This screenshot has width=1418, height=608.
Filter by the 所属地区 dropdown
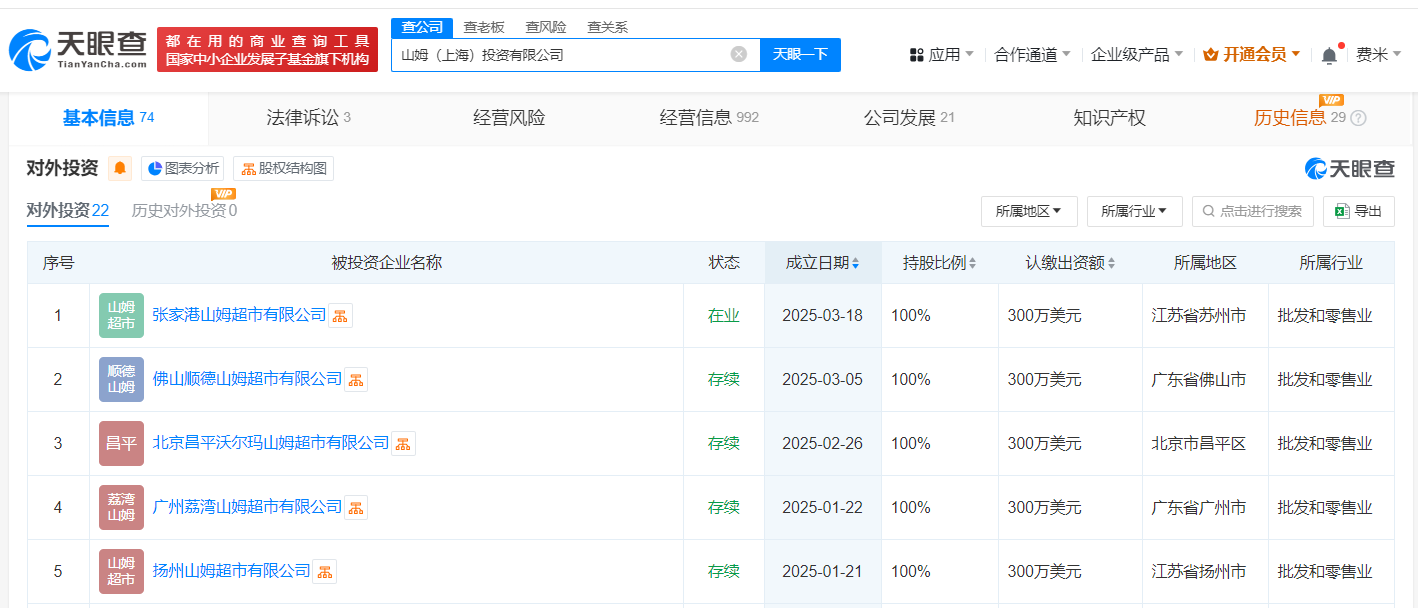coord(1029,211)
